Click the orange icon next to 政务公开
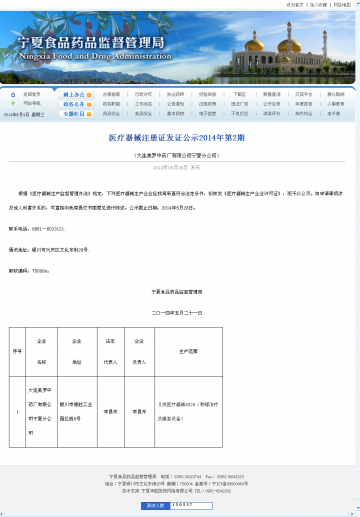This screenshot has height=517, width=360. tap(89, 105)
